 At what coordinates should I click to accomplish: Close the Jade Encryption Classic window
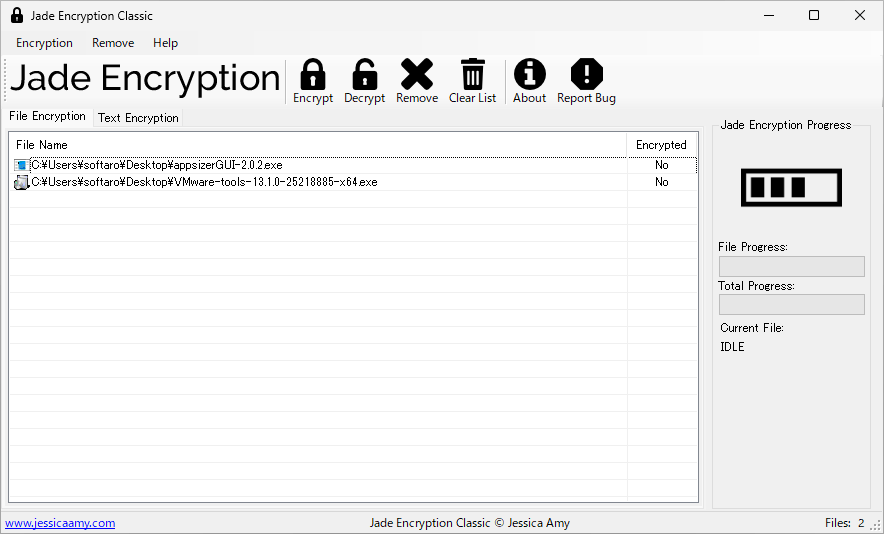point(860,15)
